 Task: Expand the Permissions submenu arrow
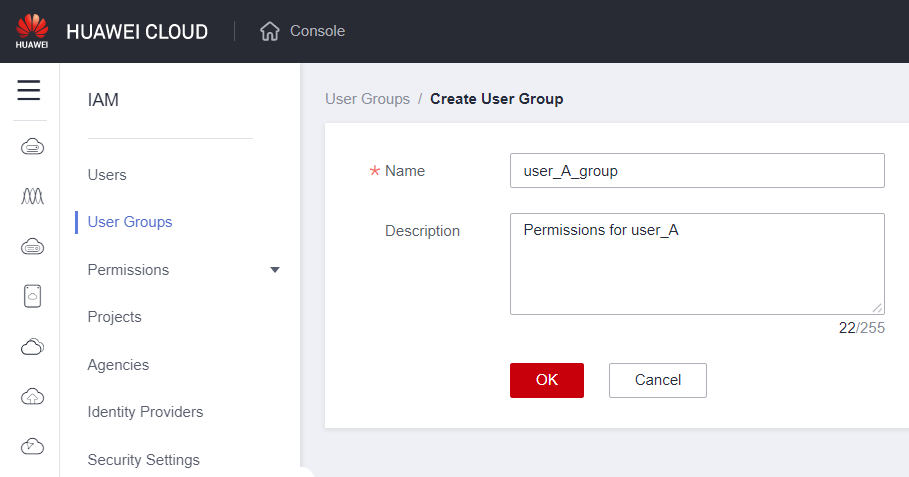tap(275, 270)
